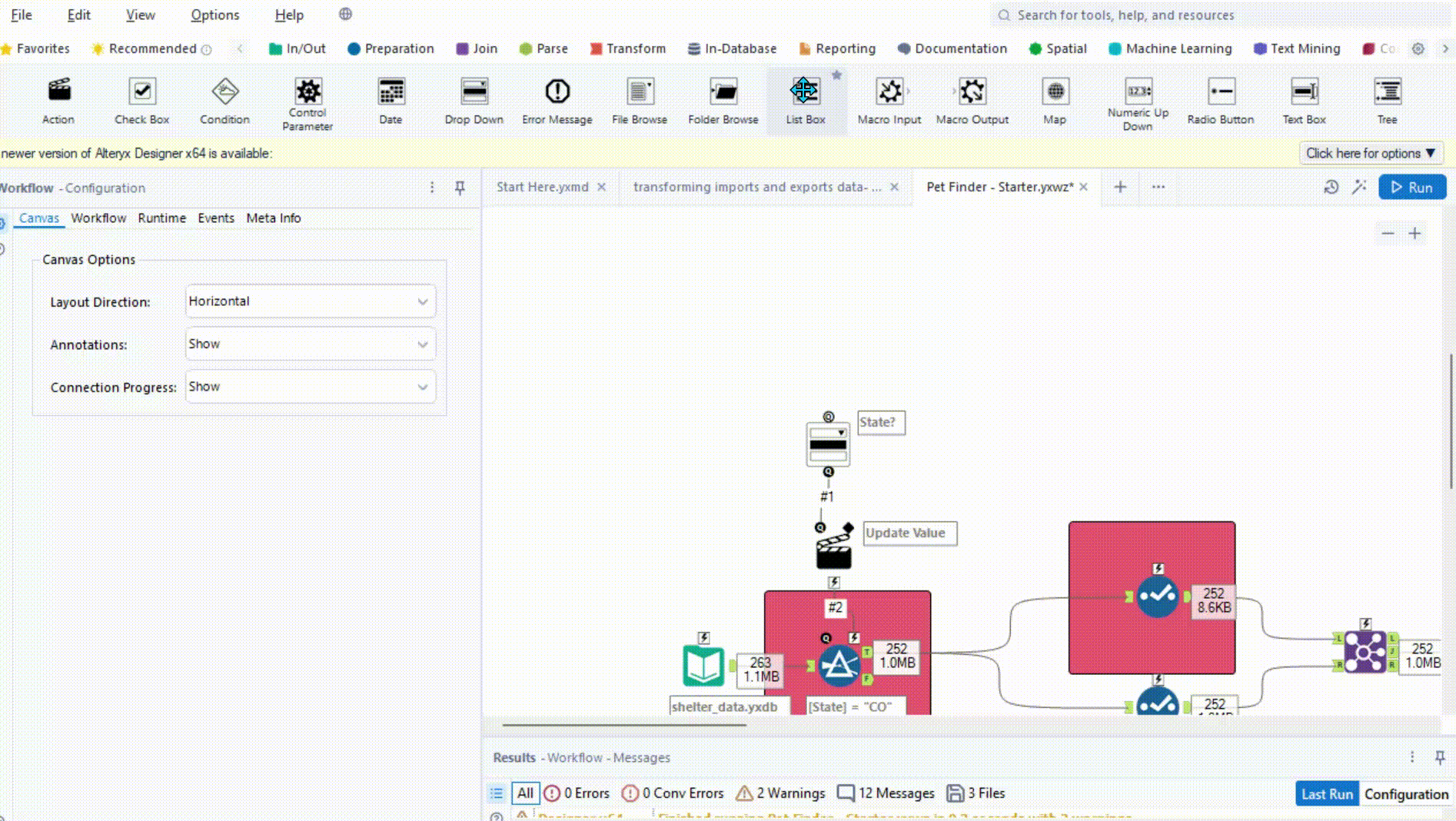Show previous tool categories with left chevron
This screenshot has height=821, width=1456.
(240, 48)
